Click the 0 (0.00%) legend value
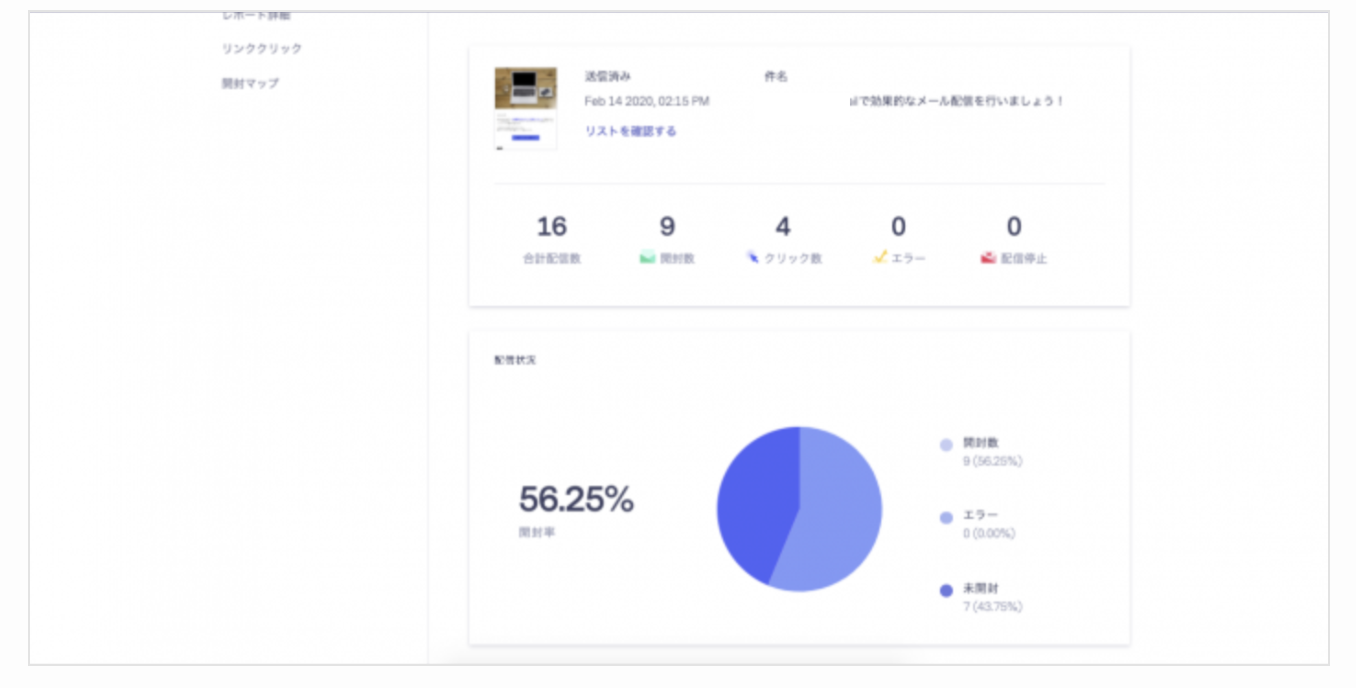This screenshot has height=688, width=1356. coord(989,534)
